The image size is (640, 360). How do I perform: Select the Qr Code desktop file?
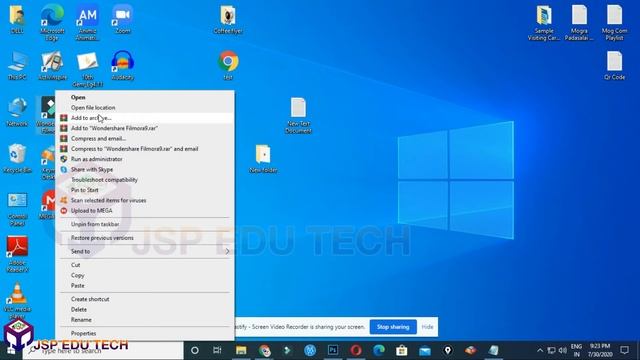pos(614,66)
